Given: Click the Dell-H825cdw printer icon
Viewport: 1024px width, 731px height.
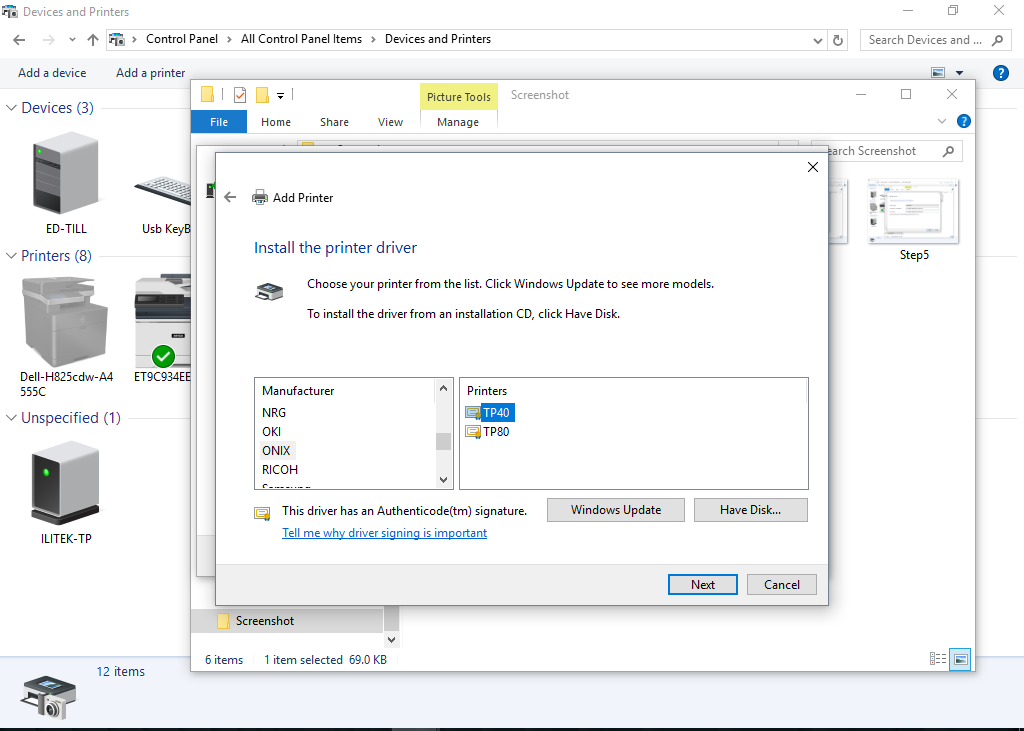Looking at the screenshot, I should pos(66,320).
